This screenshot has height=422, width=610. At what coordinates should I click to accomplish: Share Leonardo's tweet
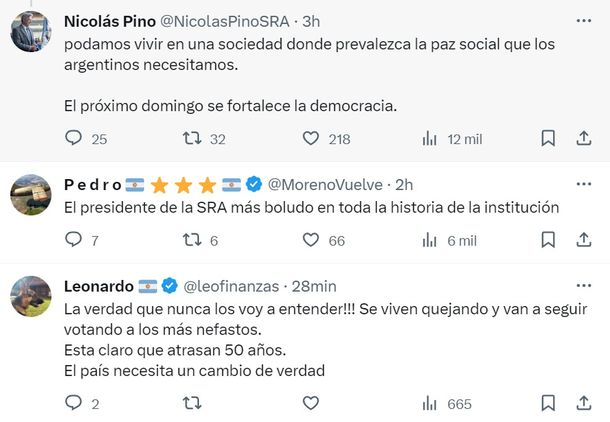coord(584,403)
